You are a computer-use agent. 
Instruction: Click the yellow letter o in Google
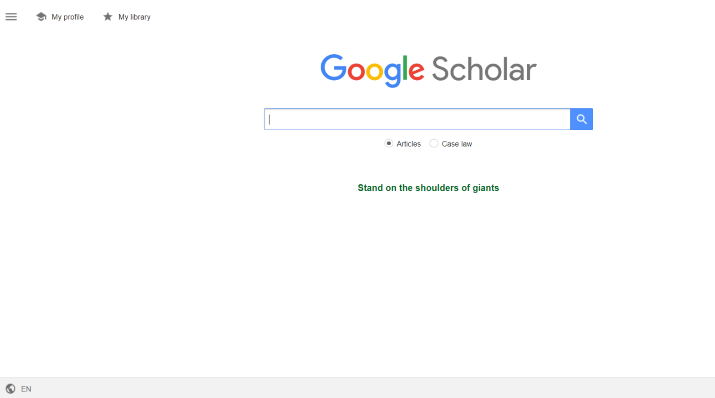374,72
